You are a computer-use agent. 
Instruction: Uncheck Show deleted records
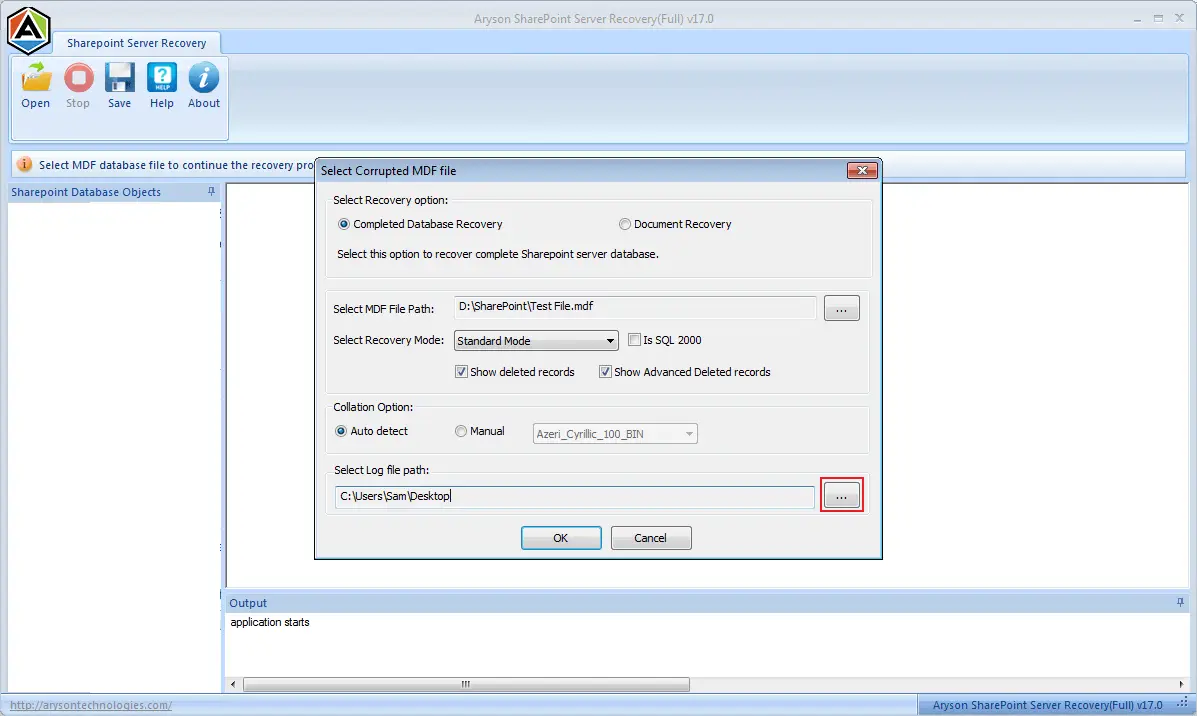[x=461, y=372]
